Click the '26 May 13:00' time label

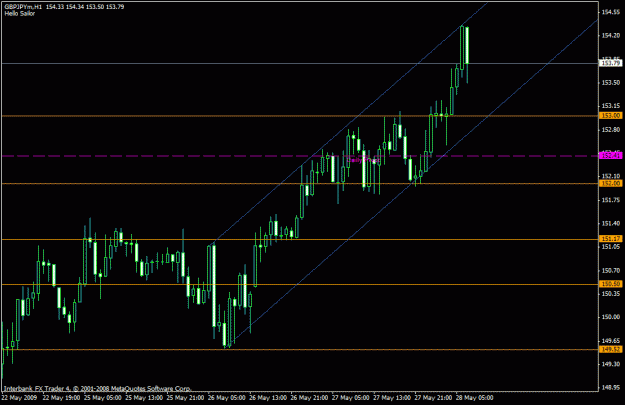pos(268,398)
